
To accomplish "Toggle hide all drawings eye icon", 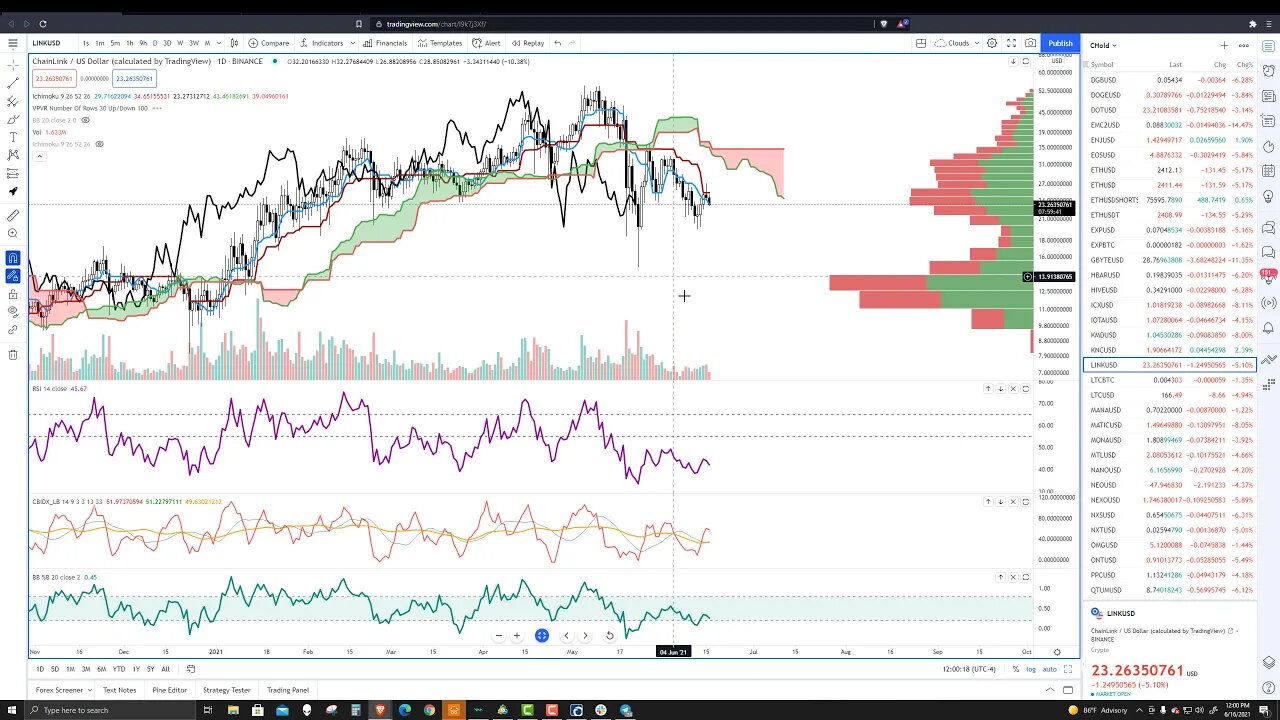I will coord(12,312).
